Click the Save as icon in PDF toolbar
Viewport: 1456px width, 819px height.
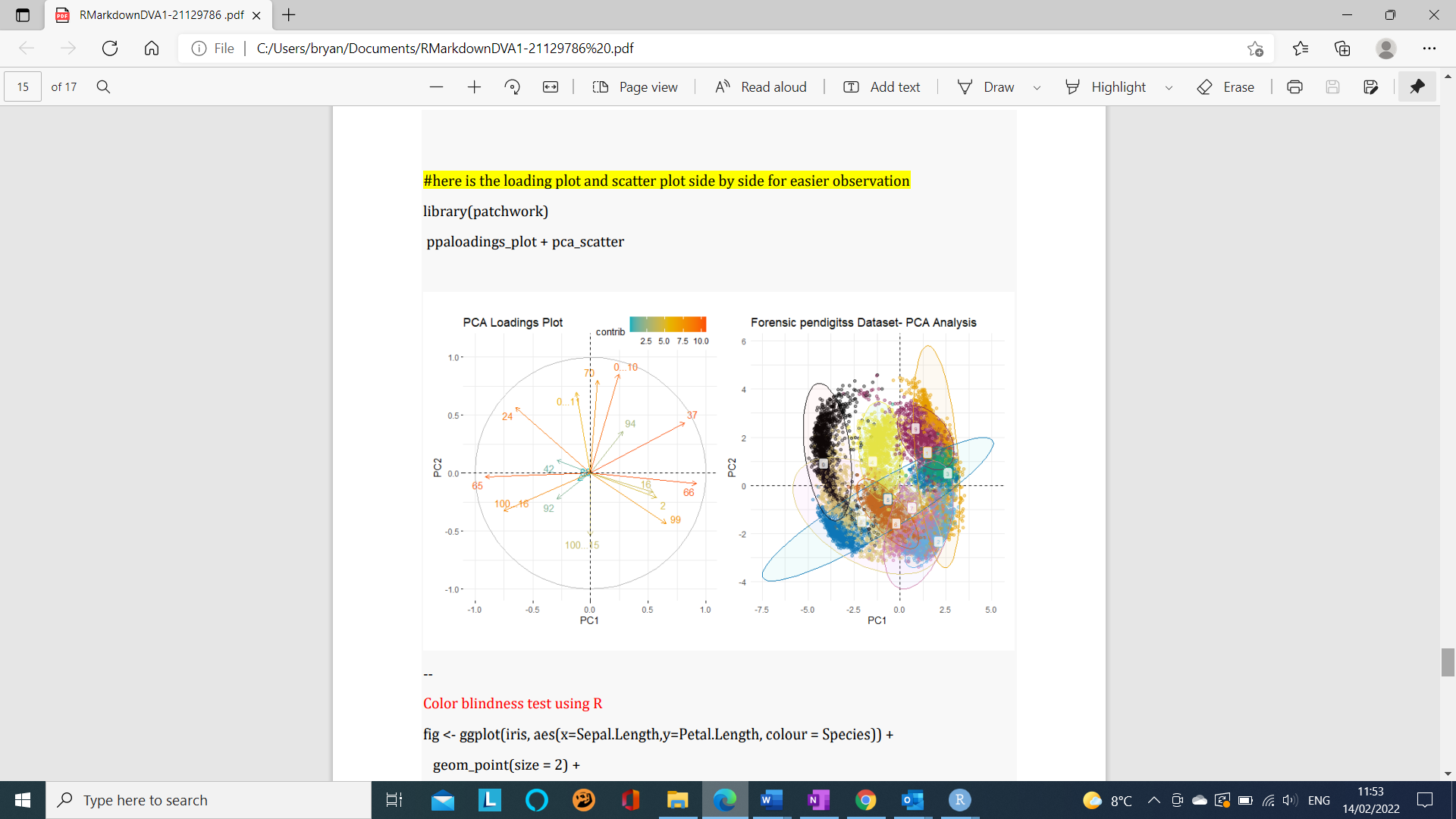pos(1370,87)
